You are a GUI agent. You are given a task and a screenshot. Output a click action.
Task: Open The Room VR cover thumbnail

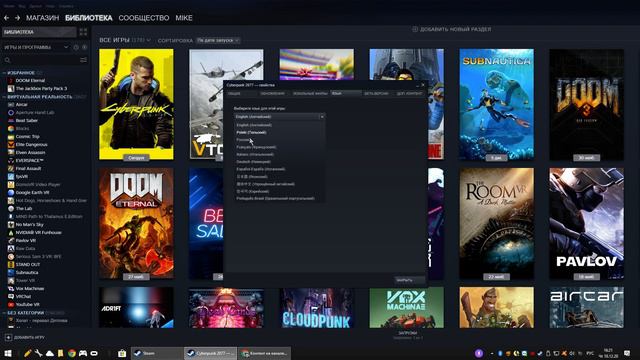pos(496,224)
